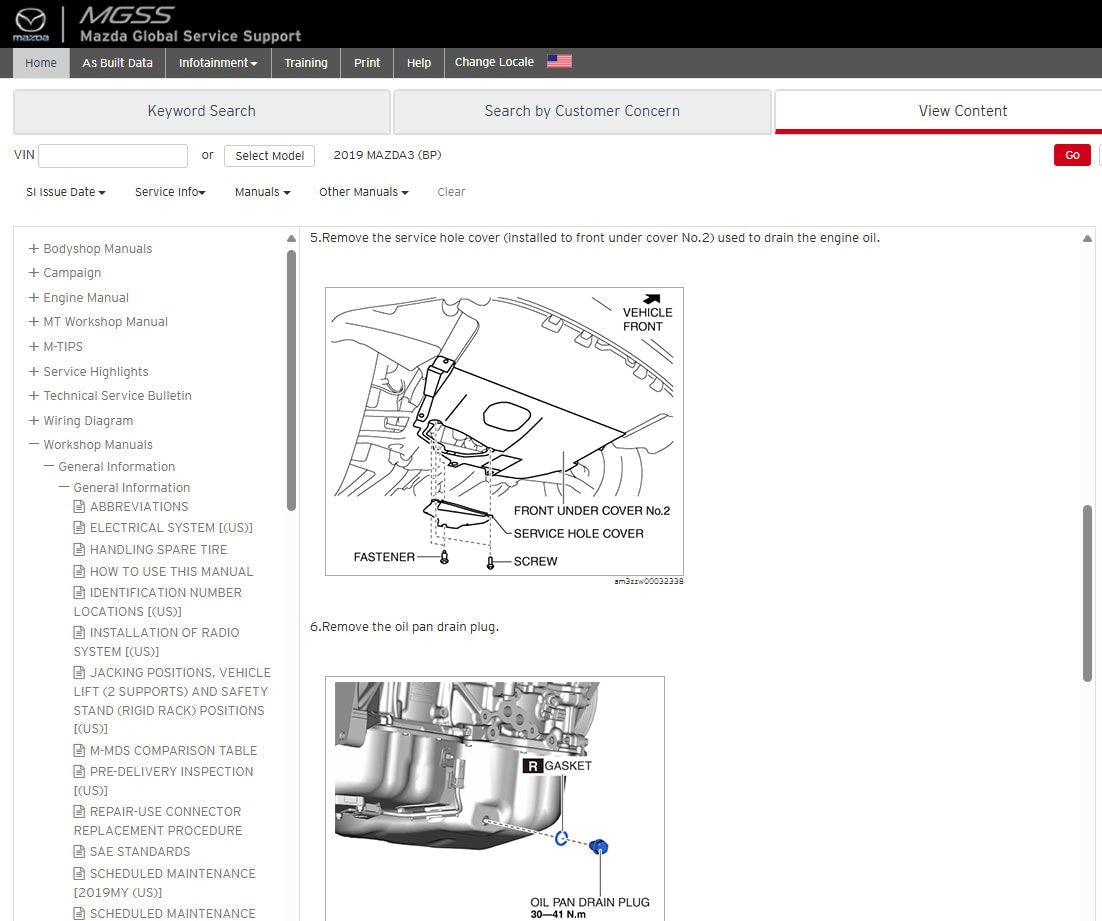Click the Mazda logo icon
This screenshot has width=1102, height=921.
30,24
